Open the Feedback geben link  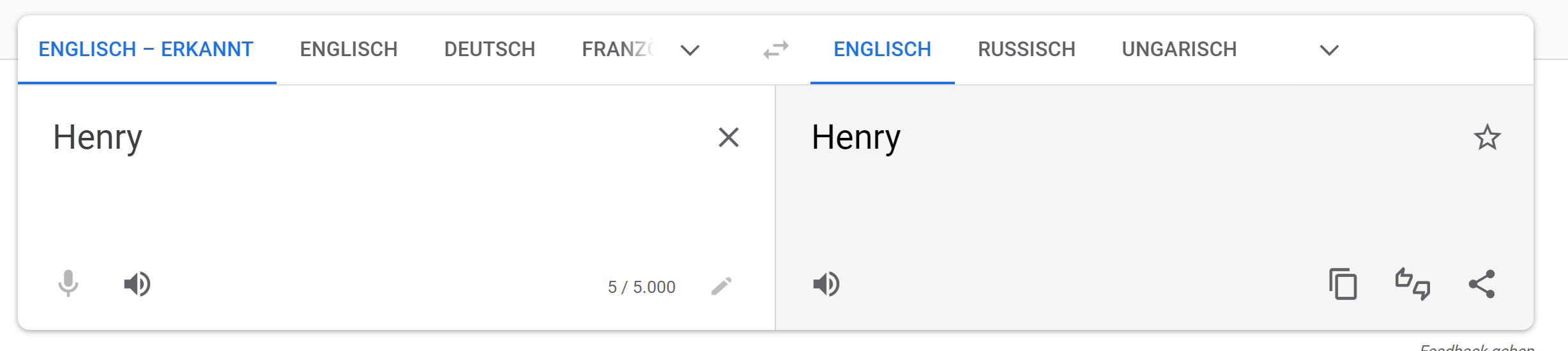pyautogui.click(x=1477, y=347)
